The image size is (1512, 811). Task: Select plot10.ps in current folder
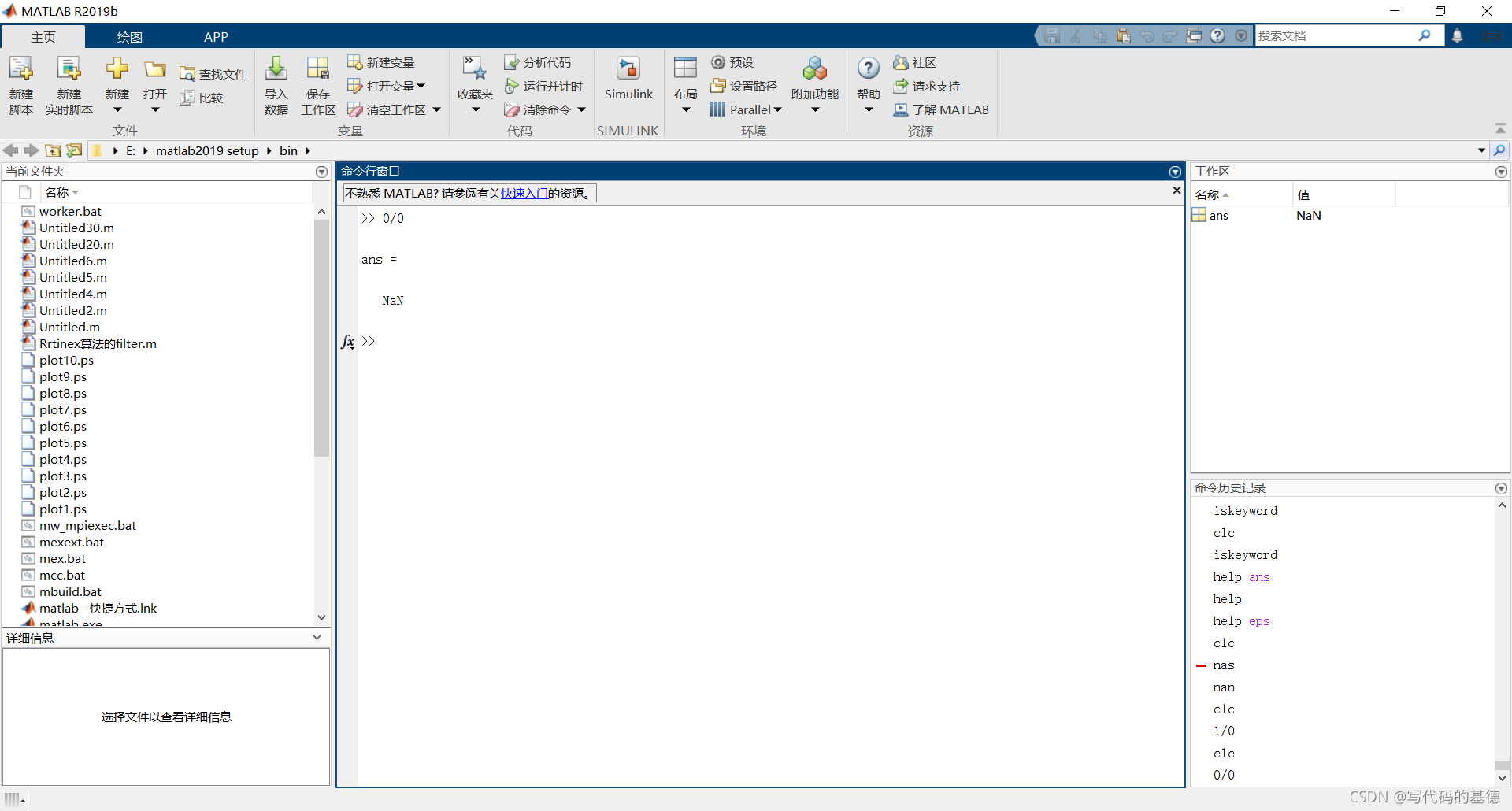66,361
